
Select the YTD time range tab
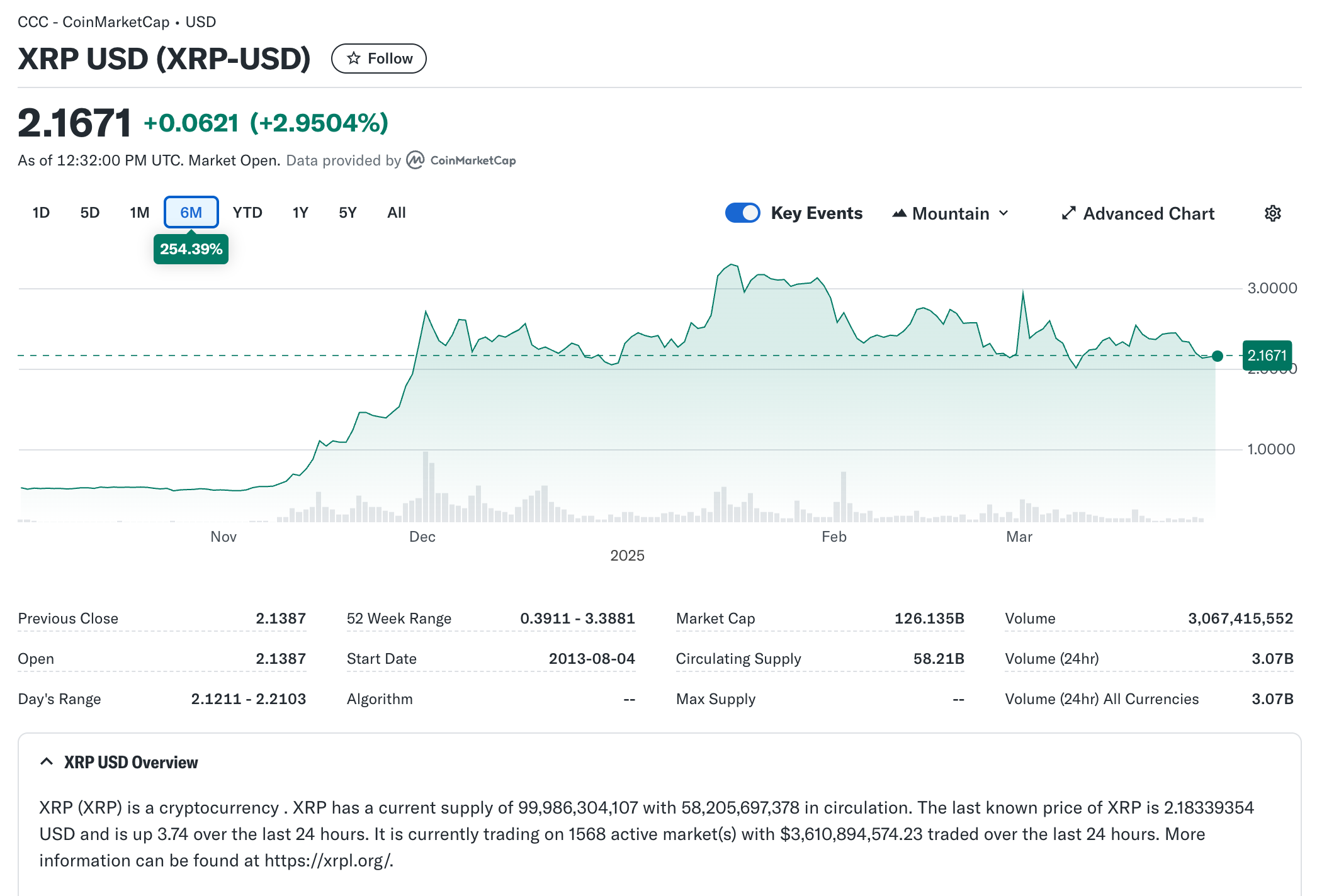click(247, 213)
